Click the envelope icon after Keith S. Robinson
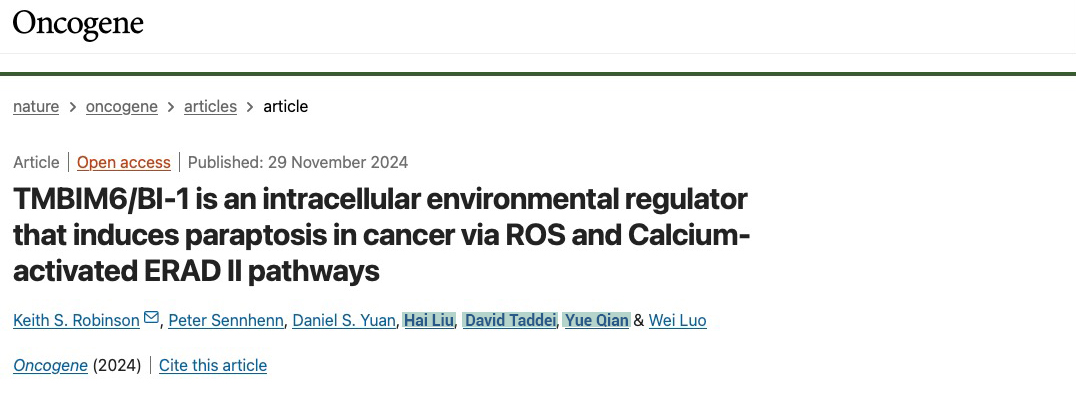This screenshot has width=1076, height=393. click(151, 319)
